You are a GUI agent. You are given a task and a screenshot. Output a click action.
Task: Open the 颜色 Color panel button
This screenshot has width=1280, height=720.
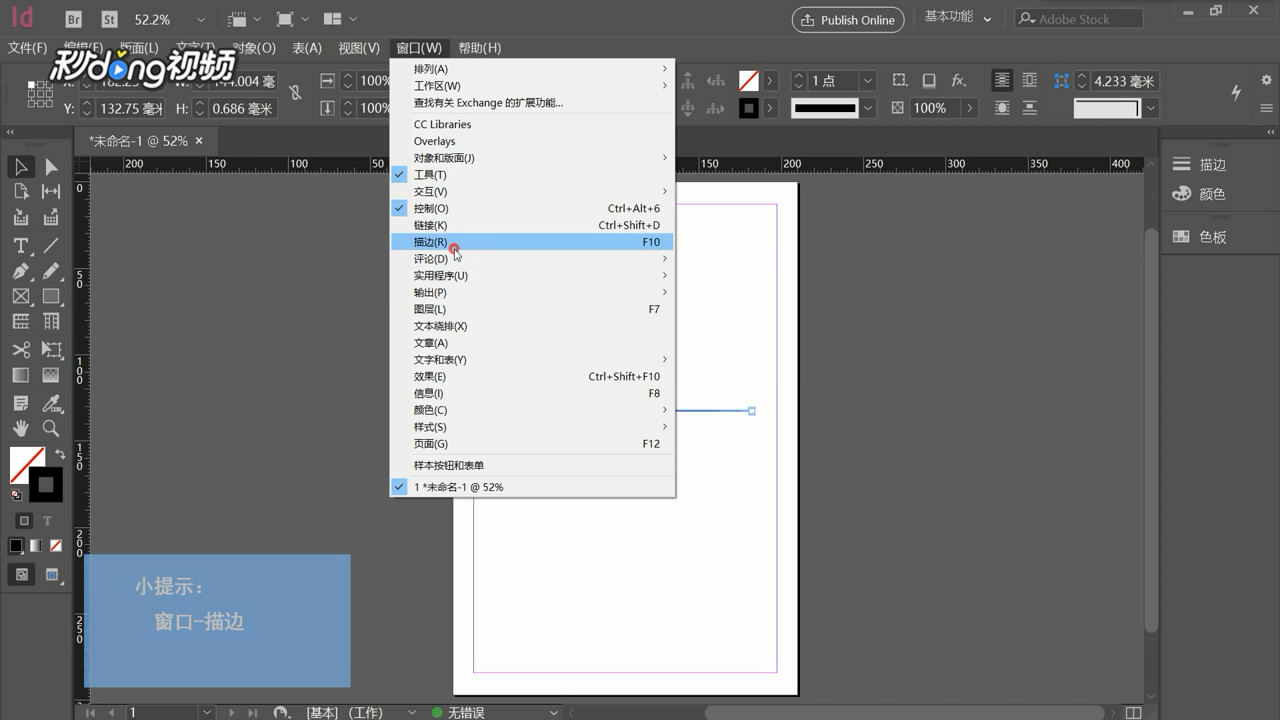coord(1200,194)
